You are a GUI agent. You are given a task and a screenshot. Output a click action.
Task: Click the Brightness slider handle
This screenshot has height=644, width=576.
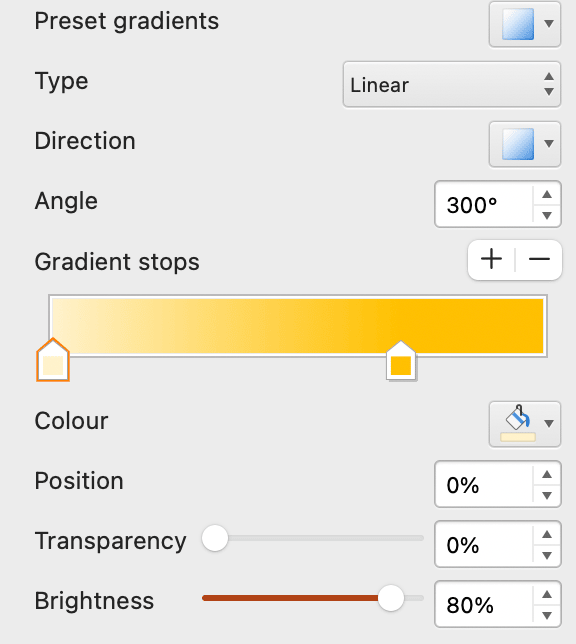point(391,598)
